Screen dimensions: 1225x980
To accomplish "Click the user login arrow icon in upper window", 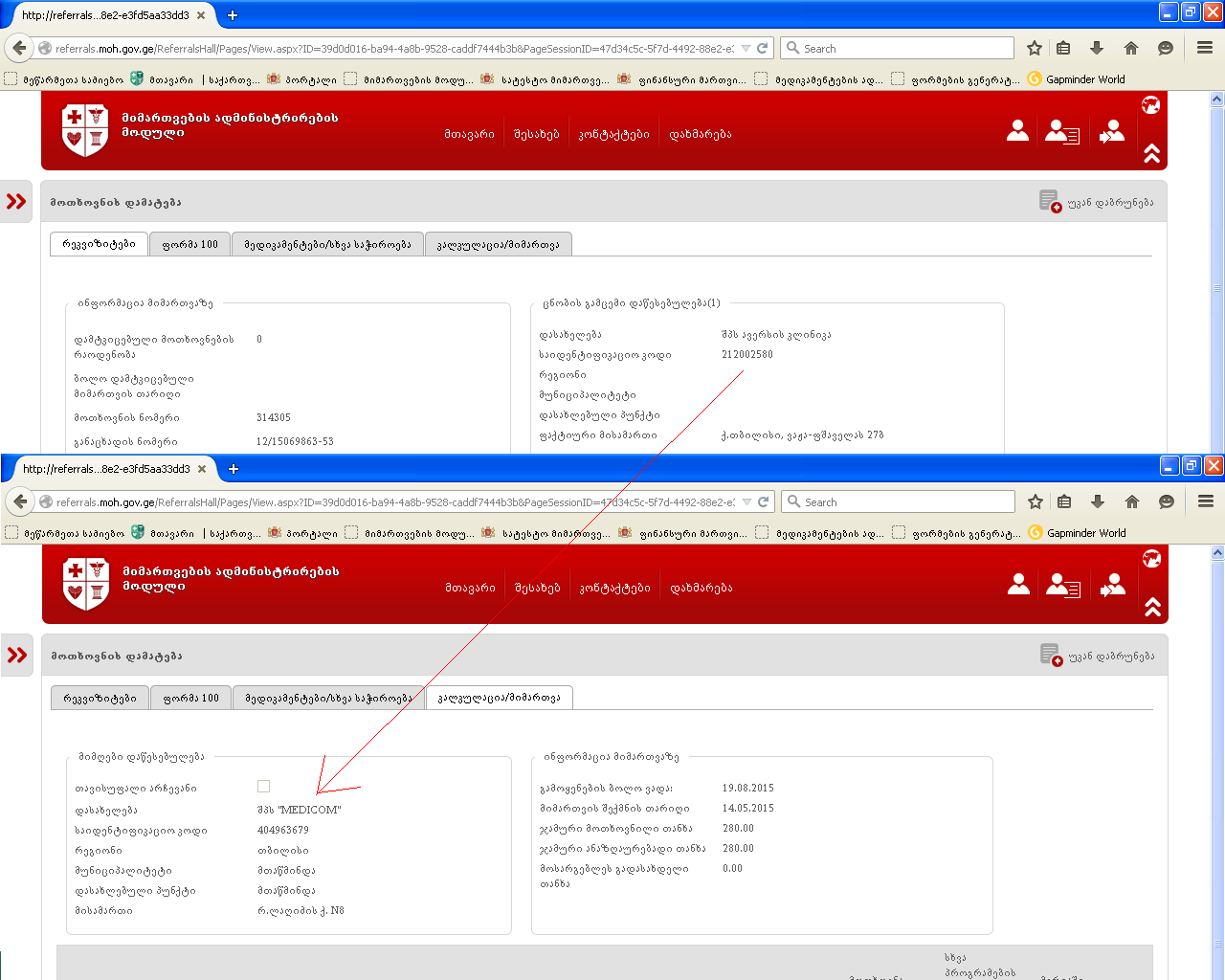I will (1112, 131).
